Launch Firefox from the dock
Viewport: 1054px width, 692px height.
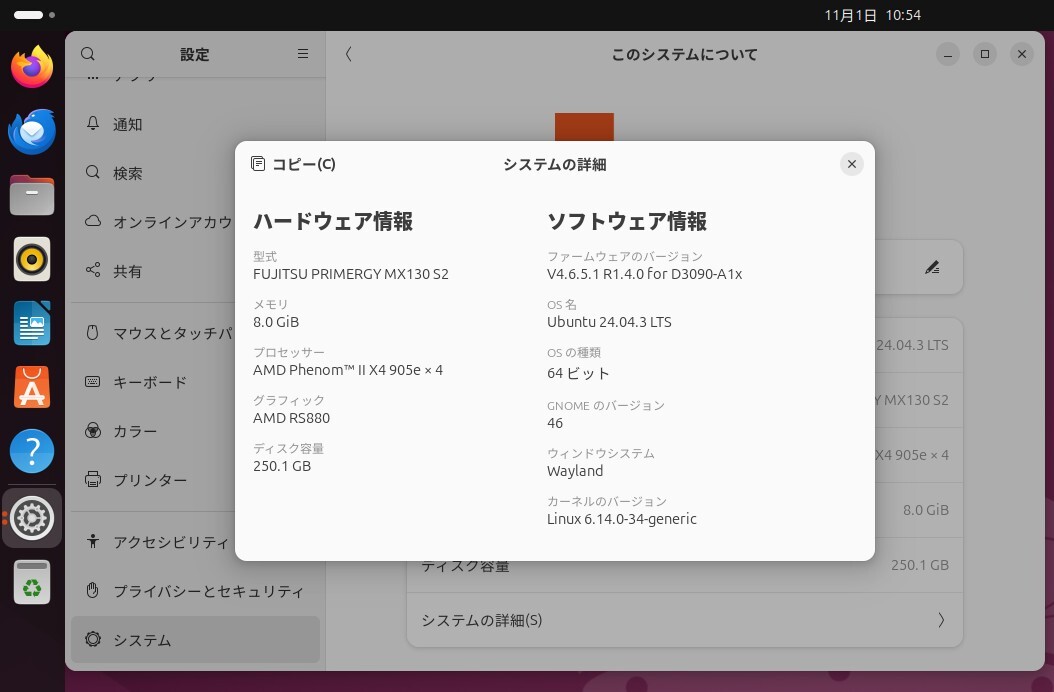pos(32,68)
